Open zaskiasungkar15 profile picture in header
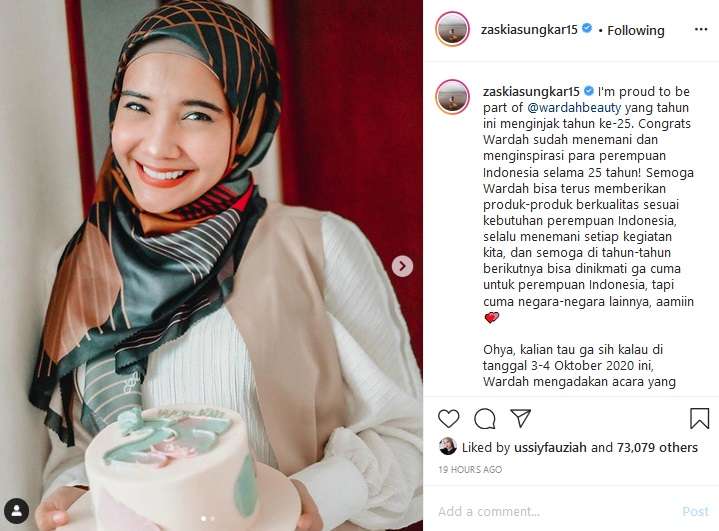Viewport: 719px width, 531px height. coord(452,29)
